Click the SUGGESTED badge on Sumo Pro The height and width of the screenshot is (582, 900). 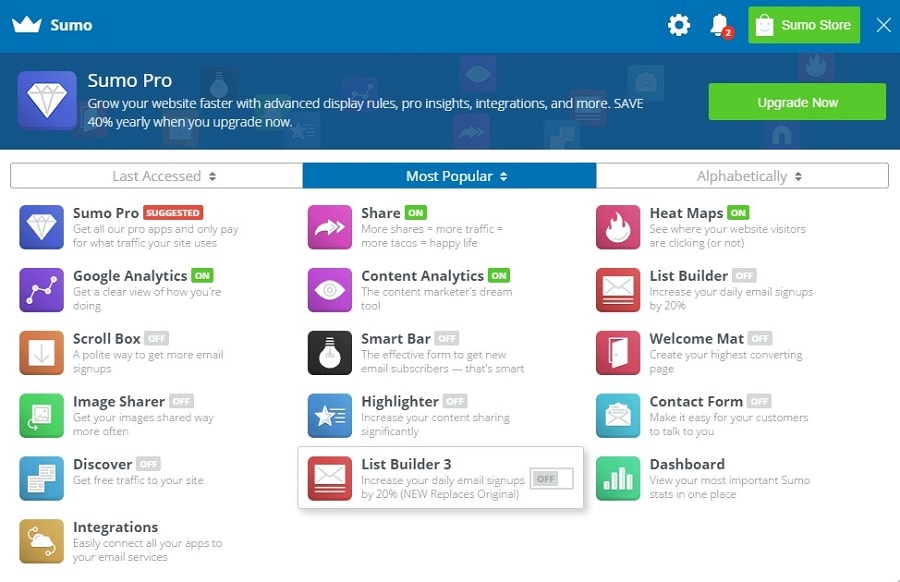click(173, 212)
